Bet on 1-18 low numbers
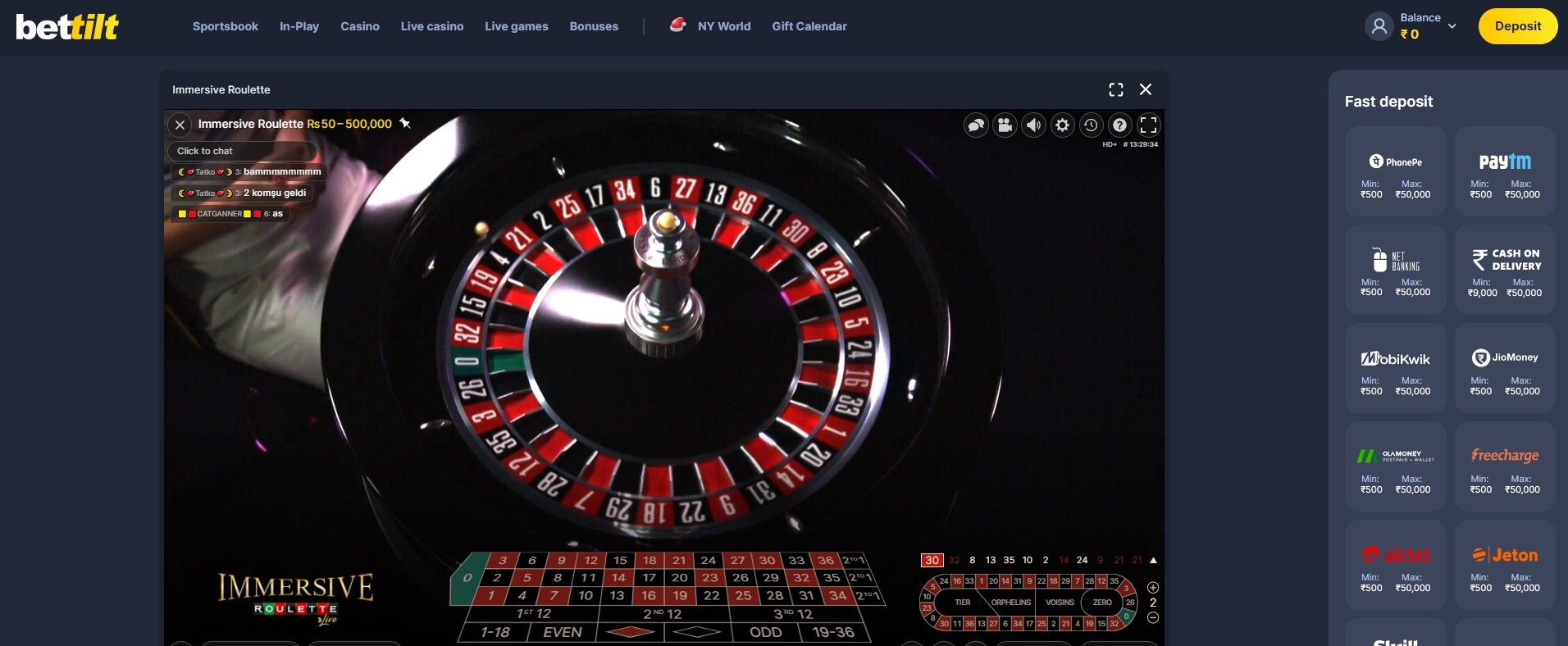The height and width of the screenshot is (646, 1568). click(495, 632)
